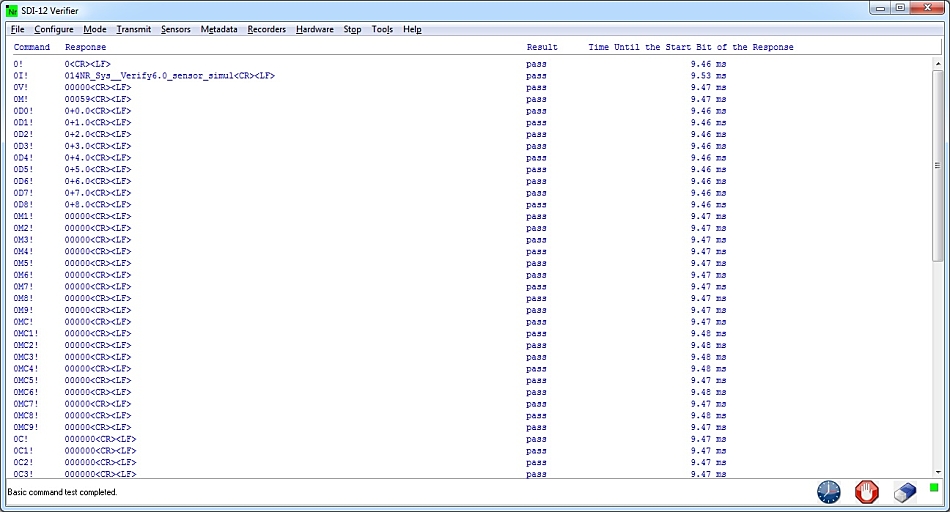Click the green status indicator square
This screenshot has width=950, height=512.
pos(934,487)
